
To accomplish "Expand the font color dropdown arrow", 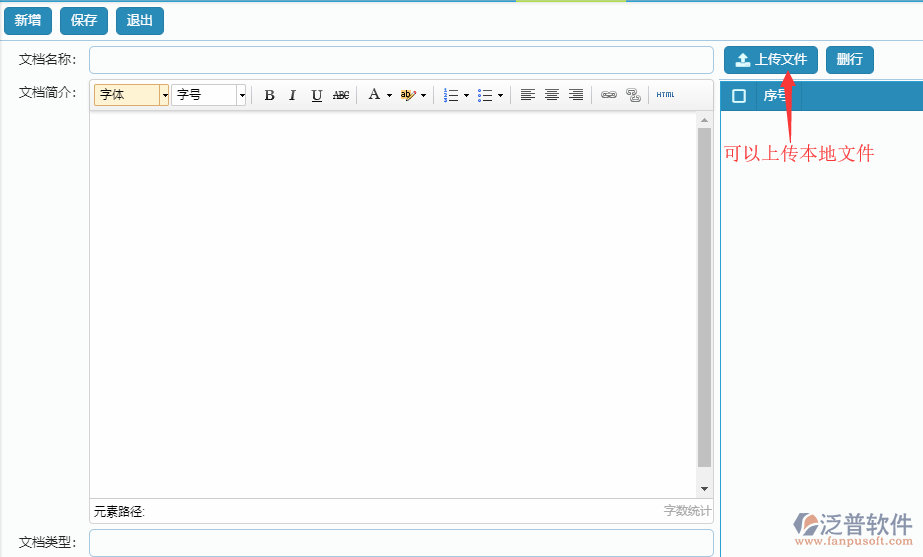I will (x=389, y=96).
